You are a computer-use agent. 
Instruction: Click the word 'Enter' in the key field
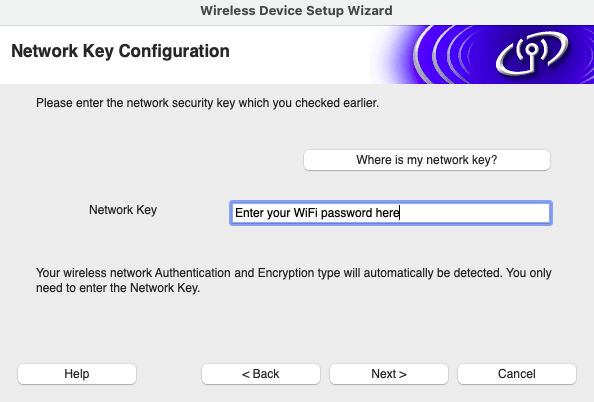[249, 213]
